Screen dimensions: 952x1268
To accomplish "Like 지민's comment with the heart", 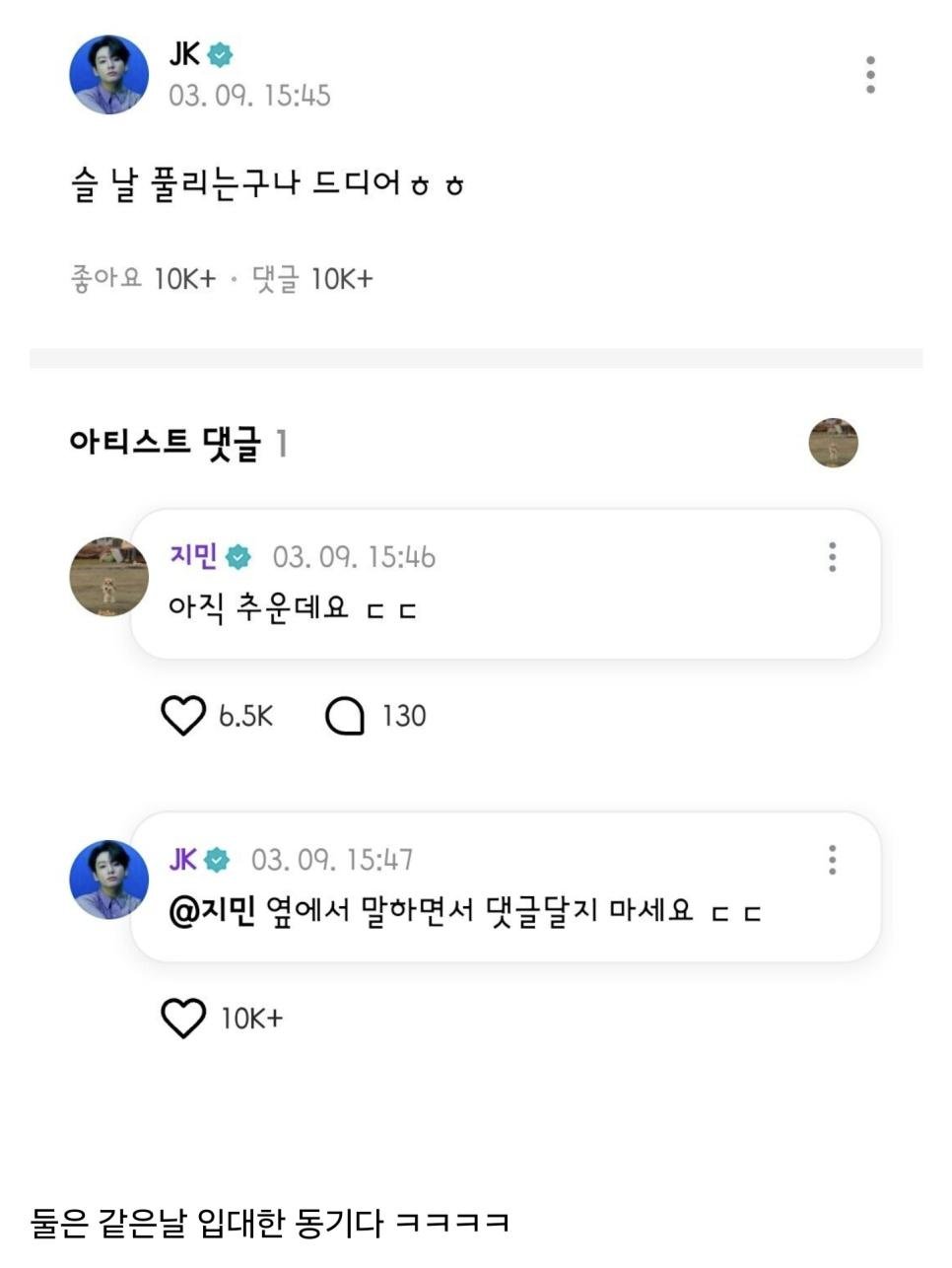I will 183,716.
